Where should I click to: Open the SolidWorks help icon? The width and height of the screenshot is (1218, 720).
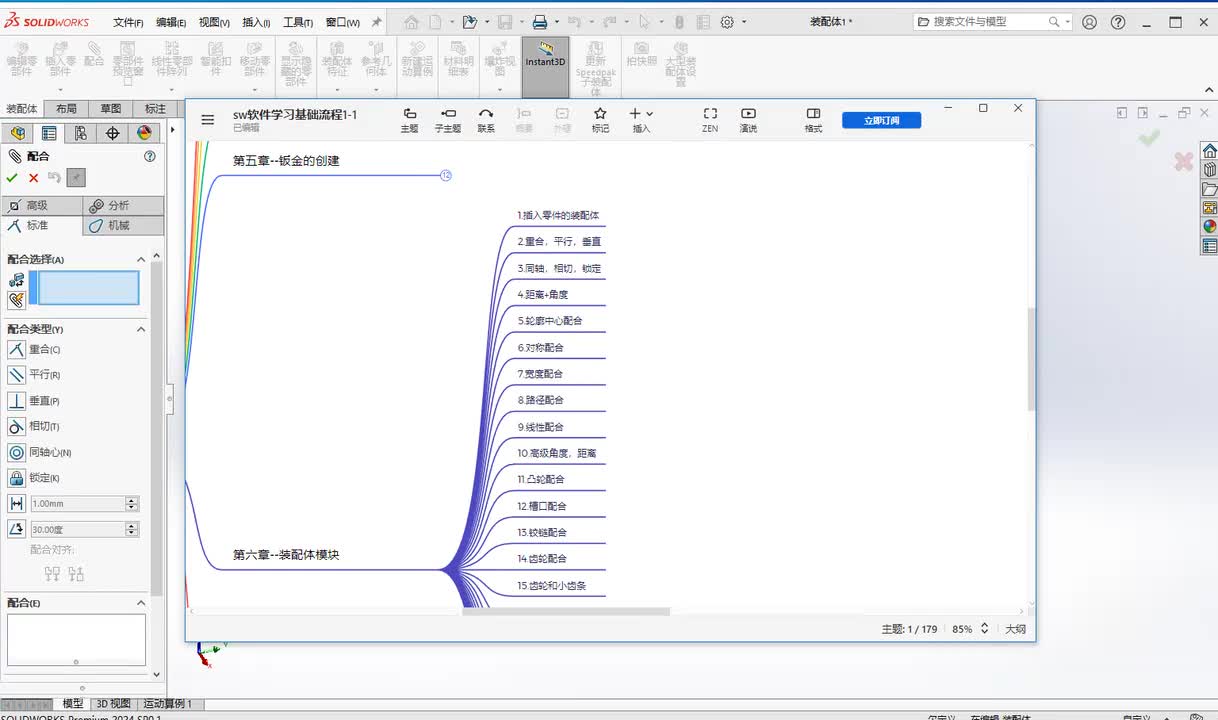[1118, 22]
